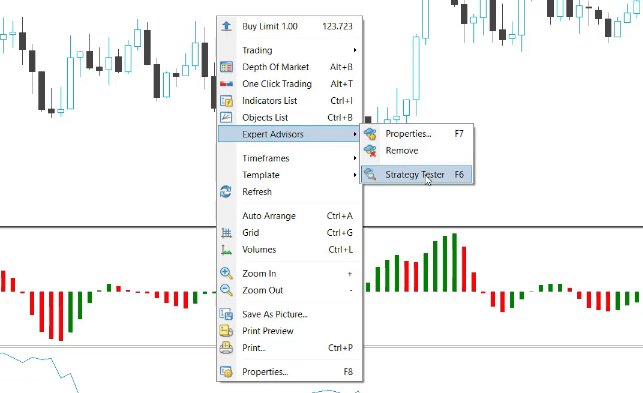Image resolution: width=643 pixels, height=393 pixels.
Task: Click the Zoom Out magnifier icon
Action: [x=226, y=290]
